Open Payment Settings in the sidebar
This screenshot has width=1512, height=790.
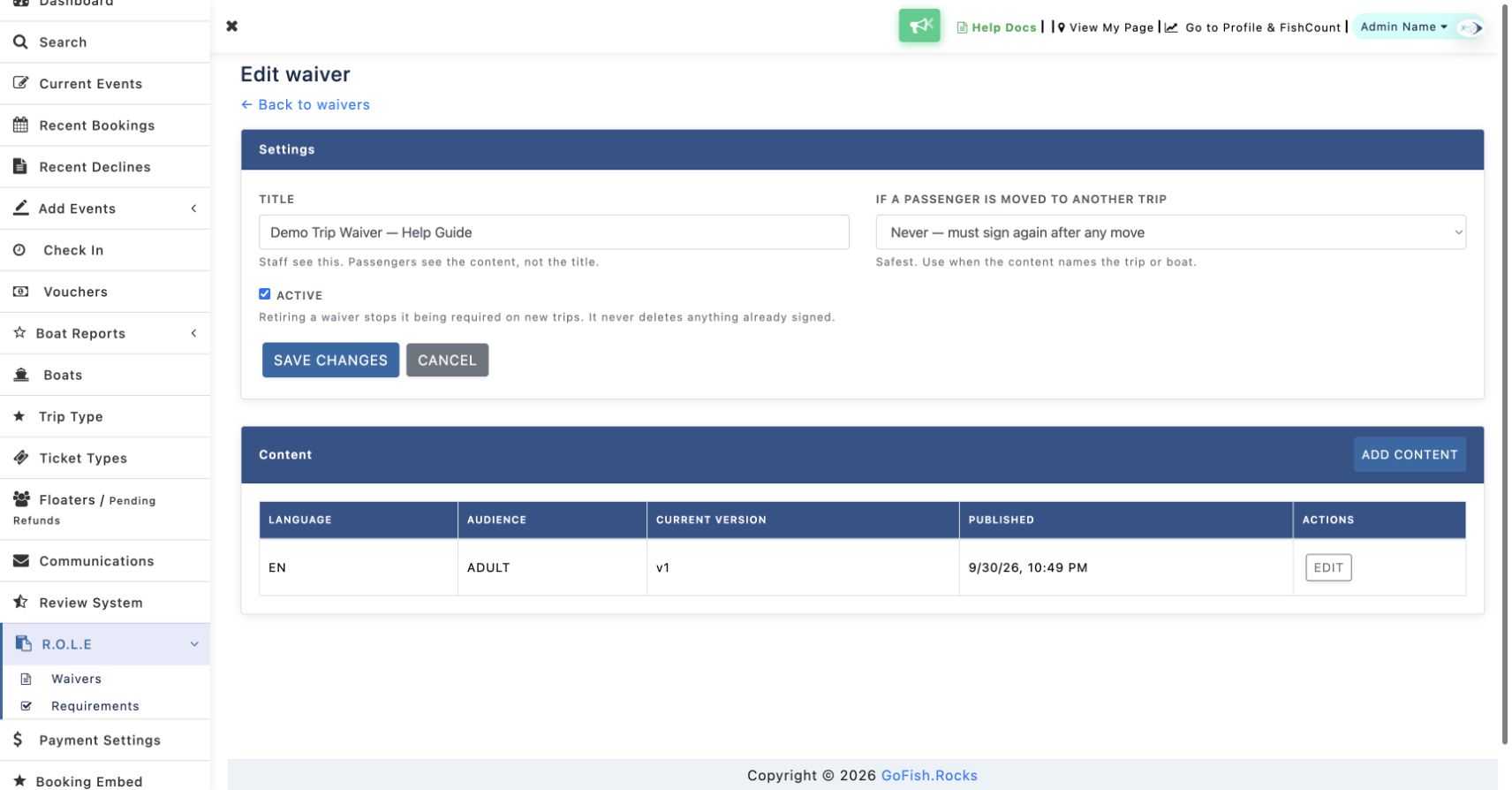click(x=105, y=740)
